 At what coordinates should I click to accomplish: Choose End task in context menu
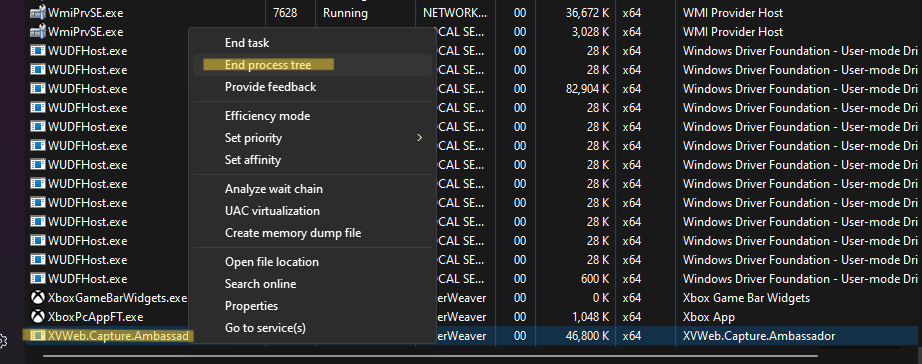pyautogui.click(x=247, y=43)
